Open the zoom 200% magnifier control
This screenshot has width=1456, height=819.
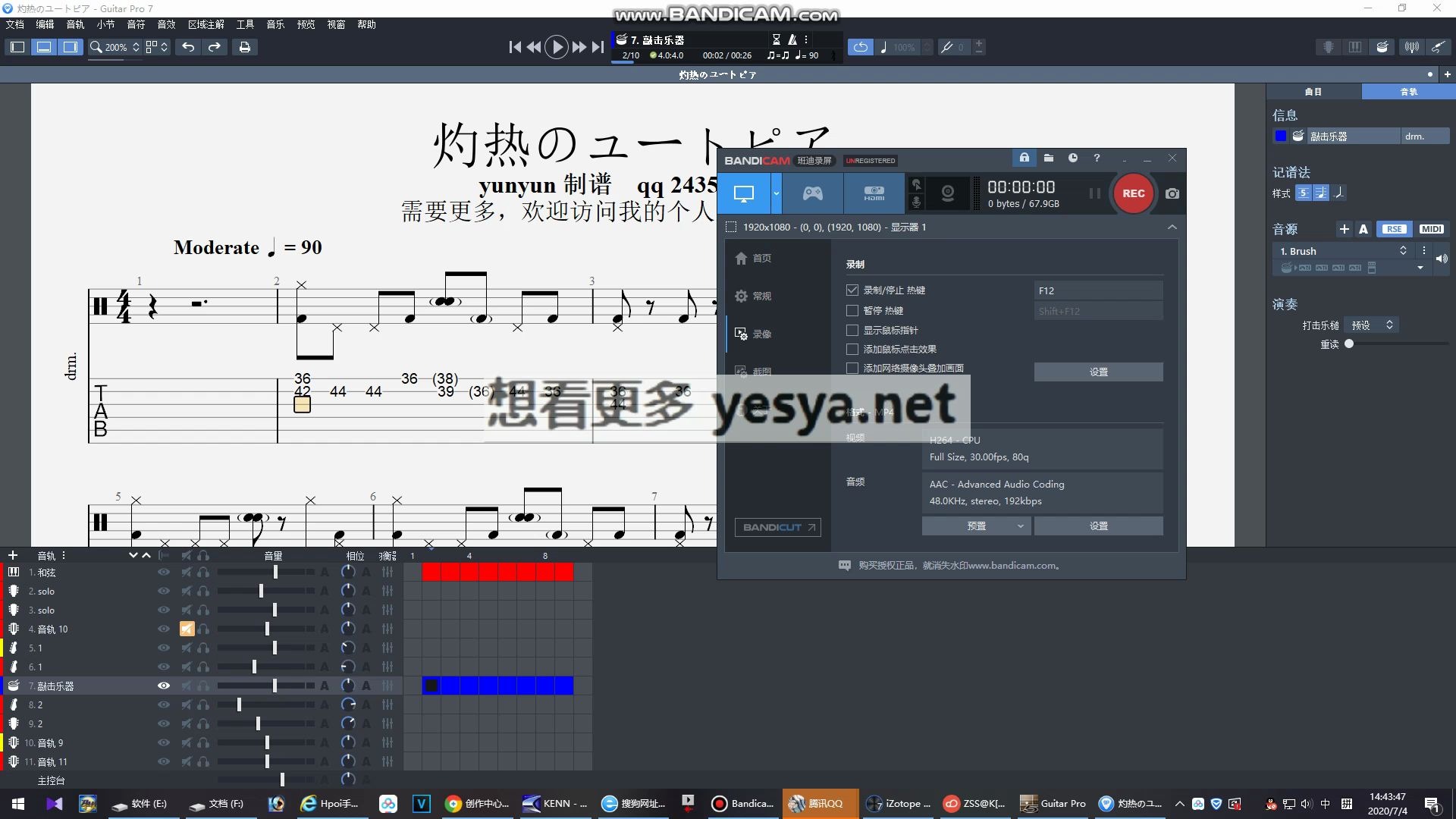pyautogui.click(x=96, y=47)
